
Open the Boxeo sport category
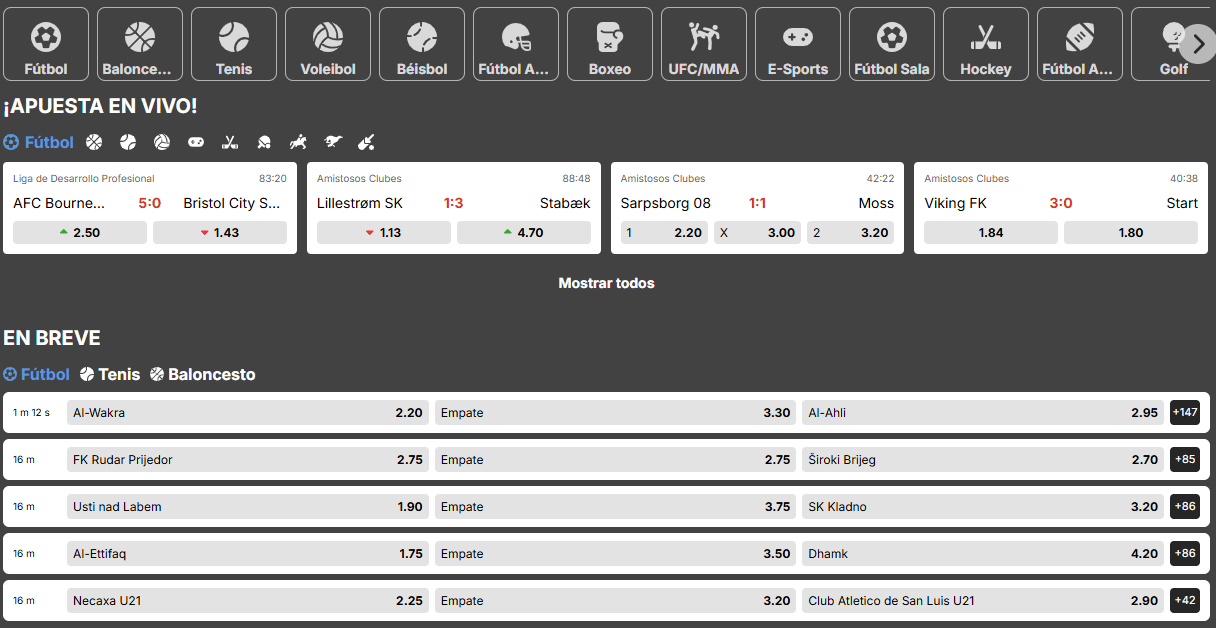tap(610, 44)
